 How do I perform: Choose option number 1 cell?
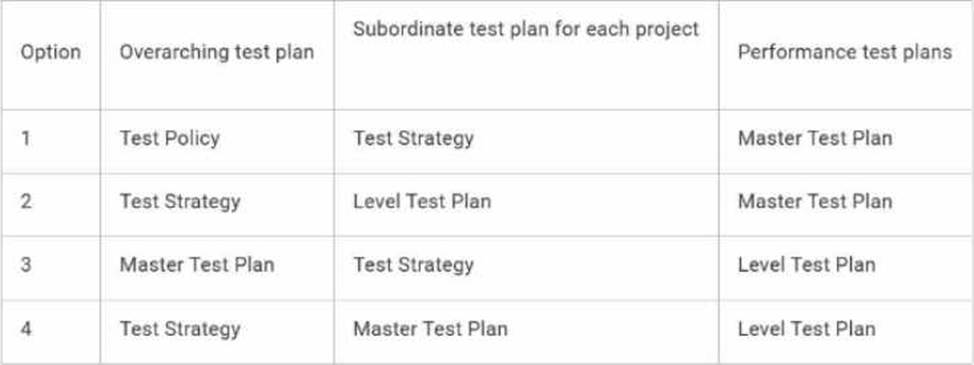25,138
